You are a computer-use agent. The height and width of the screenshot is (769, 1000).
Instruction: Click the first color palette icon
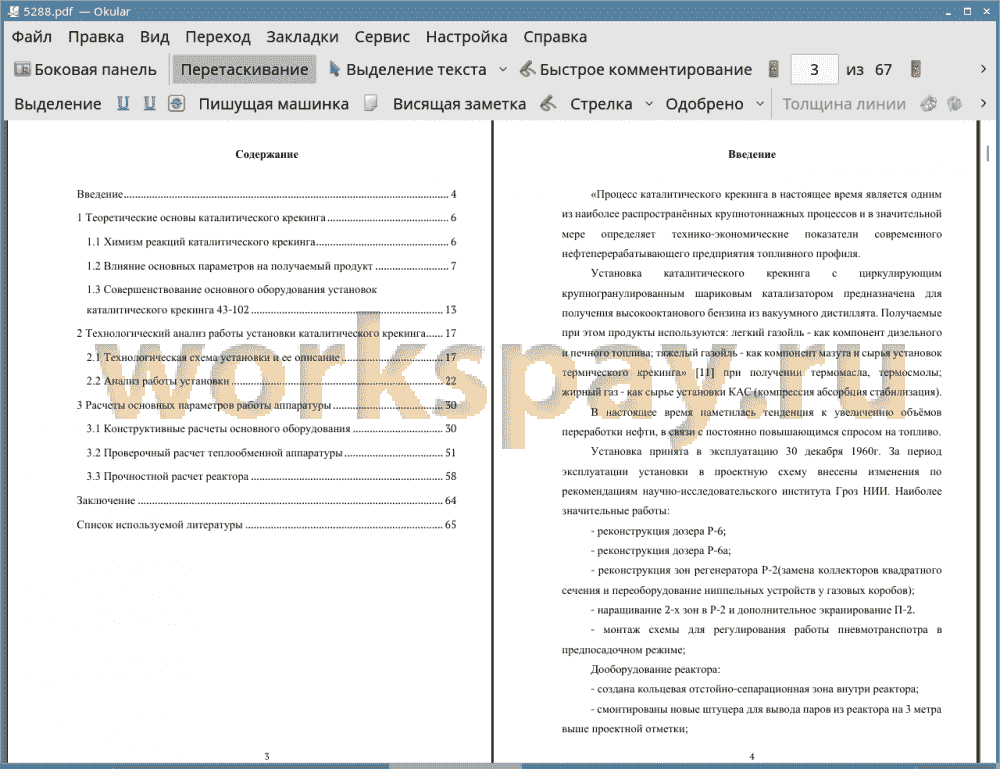(929, 103)
